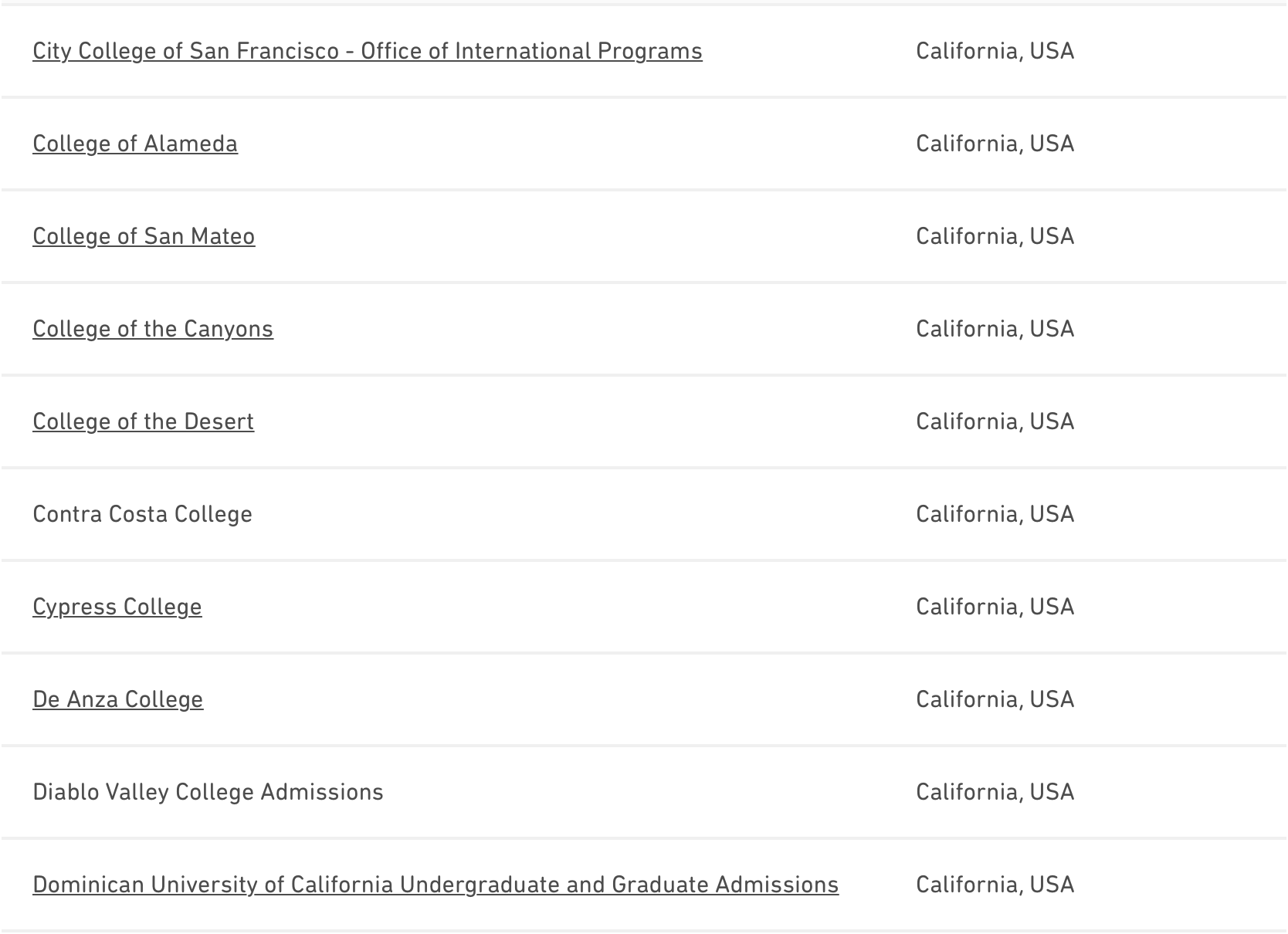This screenshot has width=1288, height=934.
Task: Open the College of Alameda link
Action: (135, 144)
